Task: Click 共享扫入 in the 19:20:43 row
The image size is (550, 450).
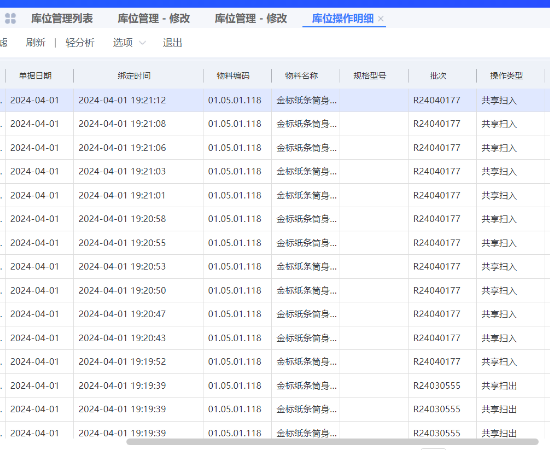Action: [x=499, y=338]
